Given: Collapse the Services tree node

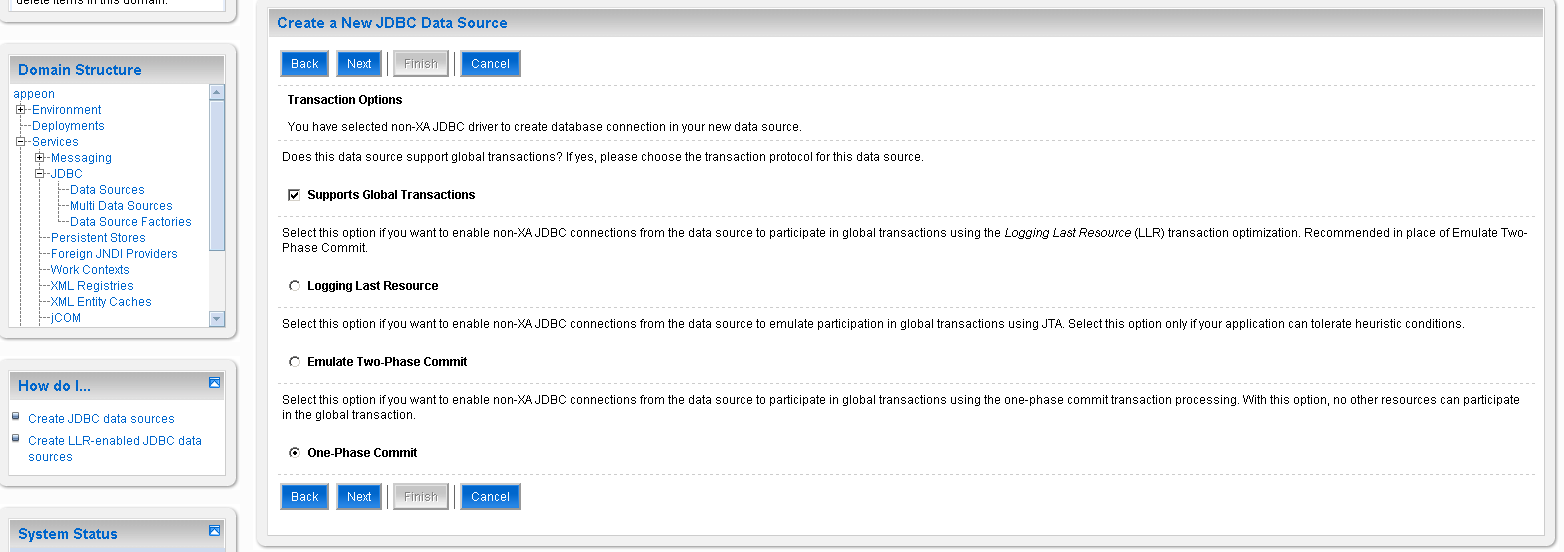Looking at the screenshot, I should tap(20, 142).
